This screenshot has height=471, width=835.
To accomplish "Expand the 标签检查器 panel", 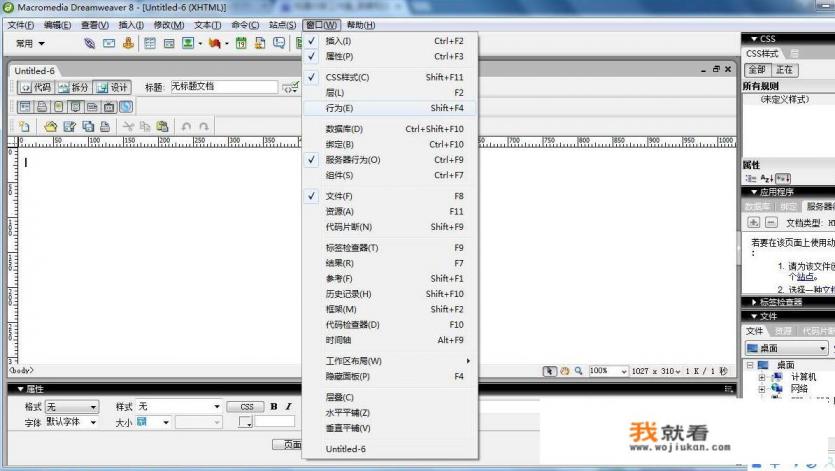I will tap(780, 302).
